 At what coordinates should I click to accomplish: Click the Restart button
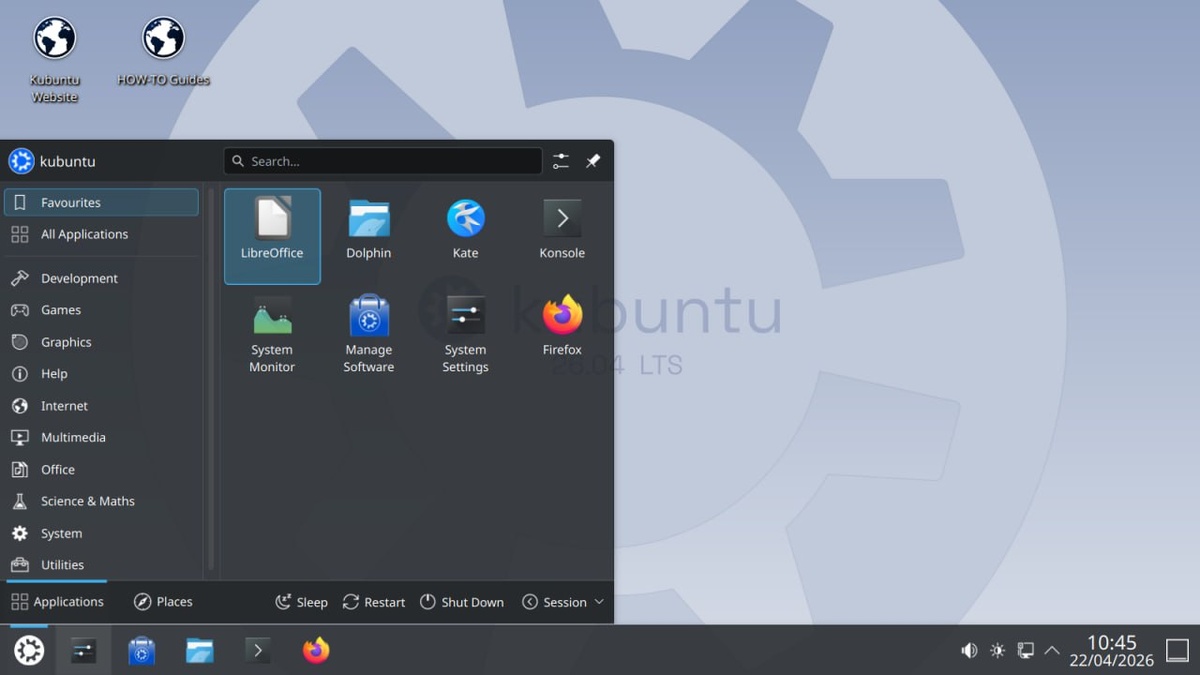pos(374,602)
